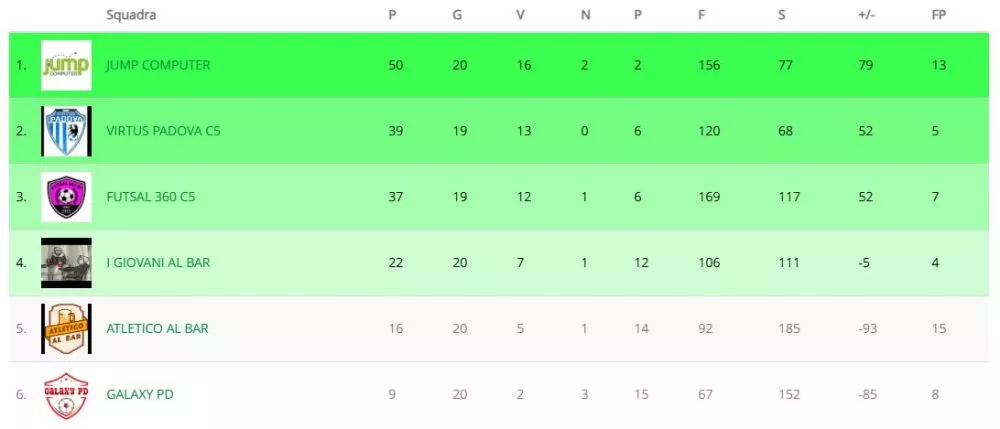The height and width of the screenshot is (429, 1000).
Task: Click the Futsal 360 C5 logo
Action: pyautogui.click(x=66, y=197)
